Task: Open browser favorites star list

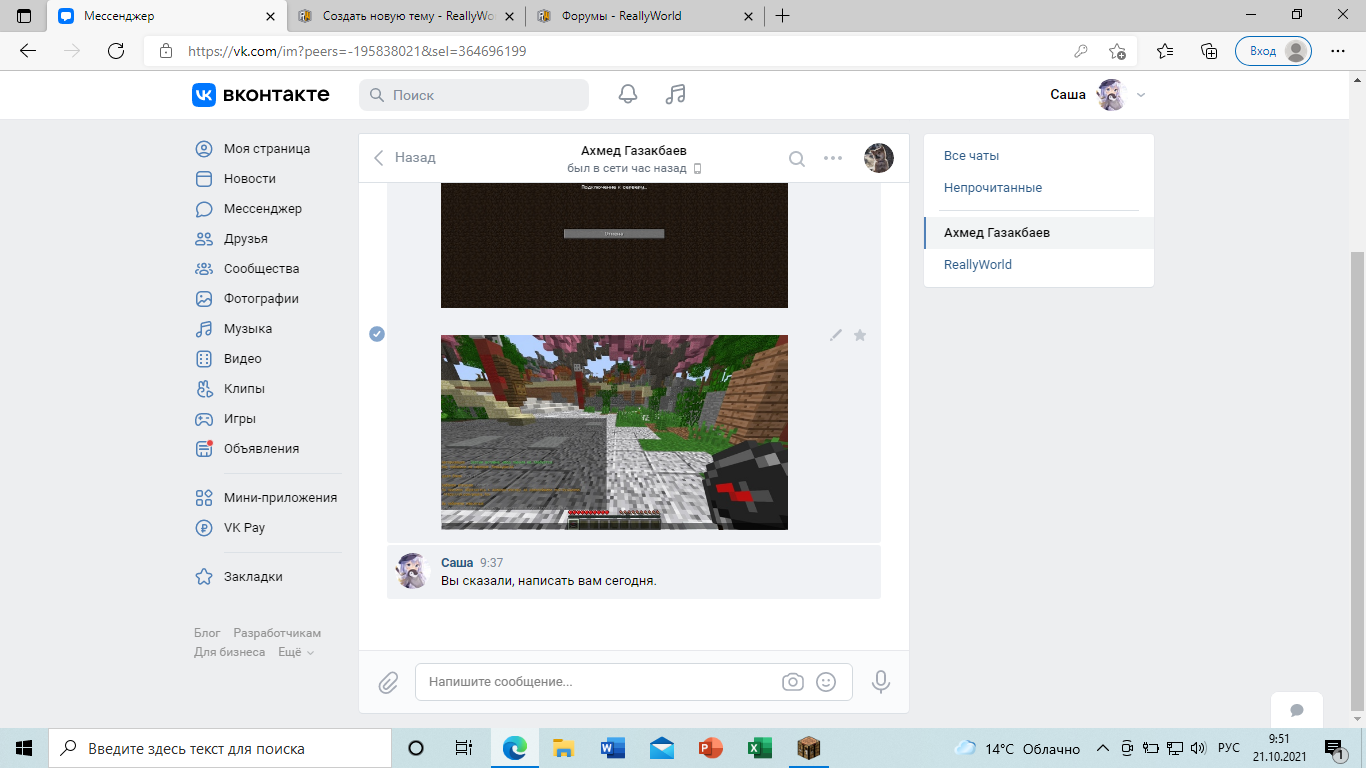Action: pos(1165,51)
